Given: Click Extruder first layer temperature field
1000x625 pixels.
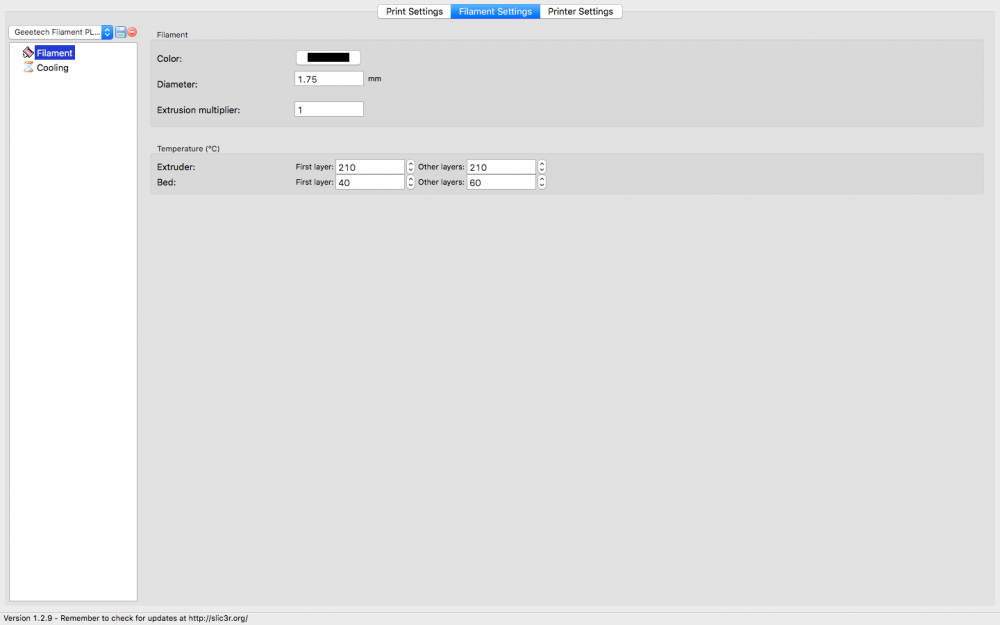Looking at the screenshot, I should coord(370,167).
